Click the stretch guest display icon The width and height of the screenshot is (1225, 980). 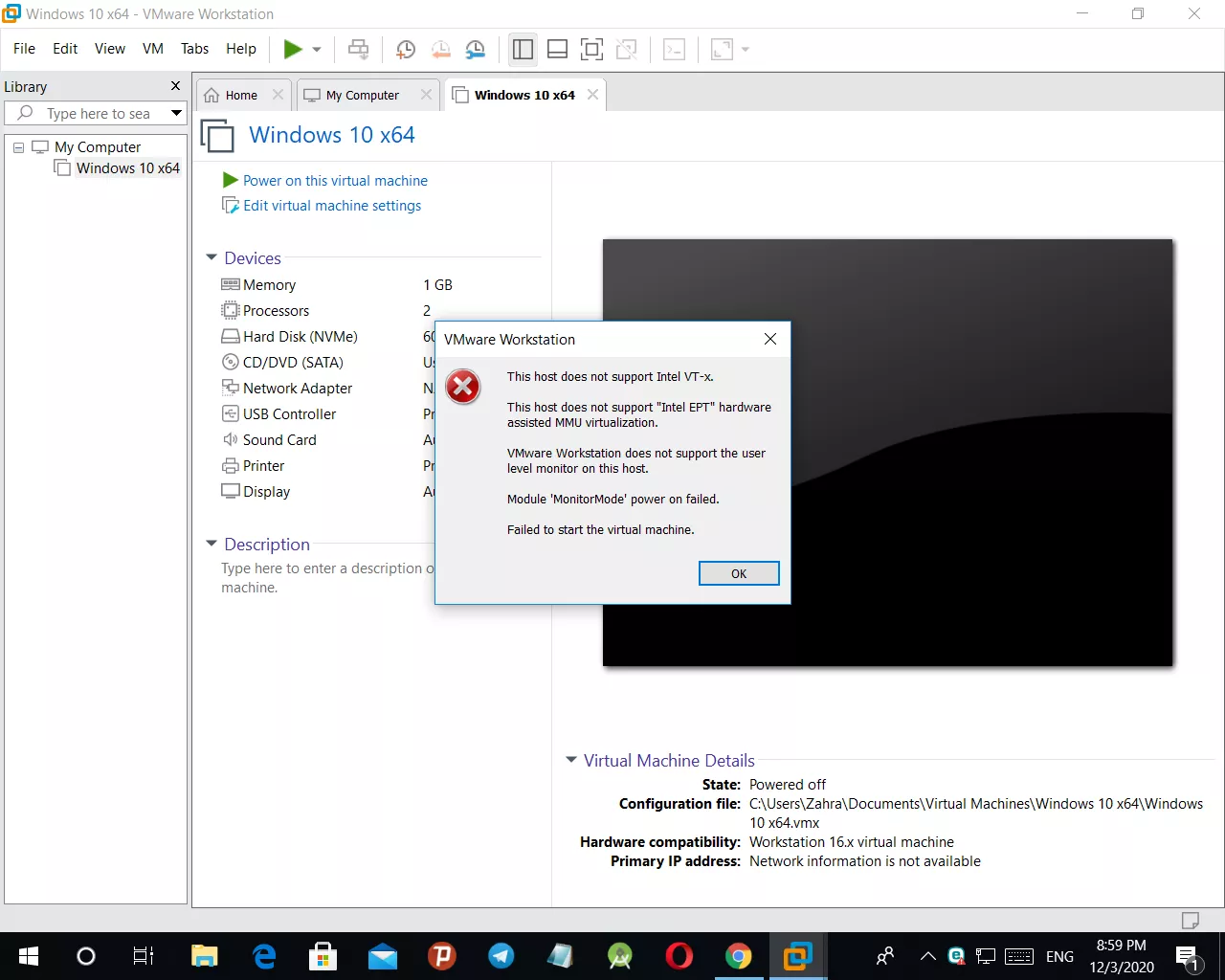[722, 49]
